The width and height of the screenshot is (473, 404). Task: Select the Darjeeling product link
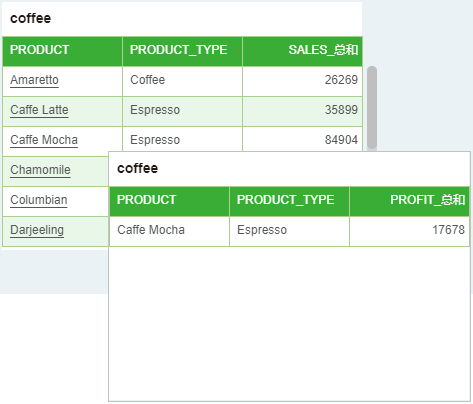(37, 230)
